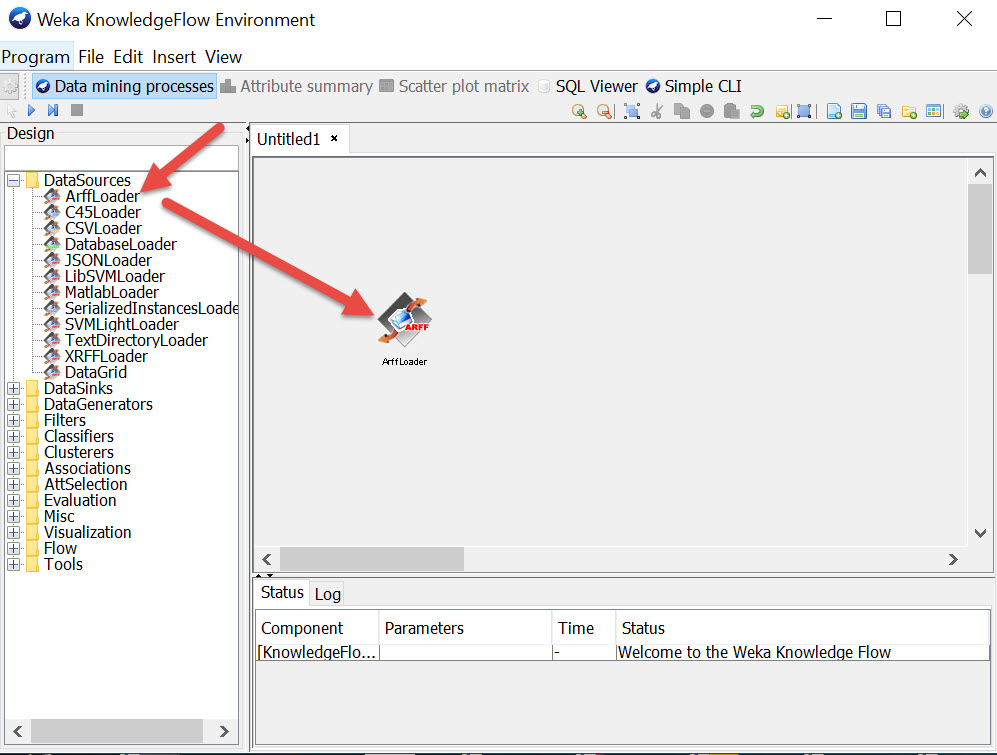Click the zoom out magnifier icon
The image size is (997, 755).
[604, 111]
